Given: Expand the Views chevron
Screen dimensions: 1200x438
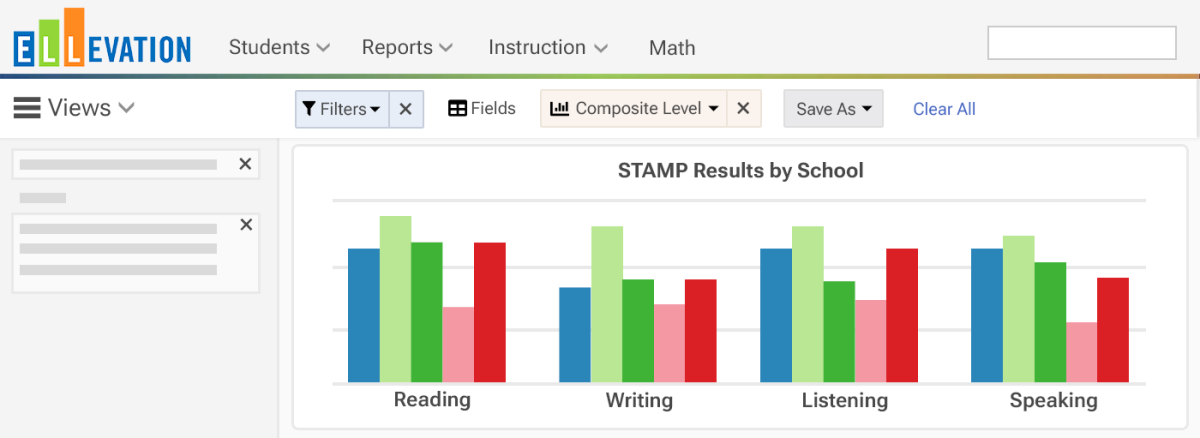Looking at the screenshot, I should point(126,108).
